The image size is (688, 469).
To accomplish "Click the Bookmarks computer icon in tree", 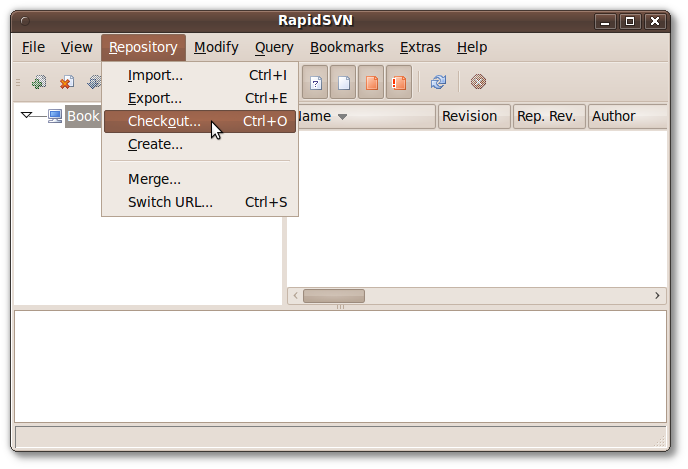I will 55,116.
